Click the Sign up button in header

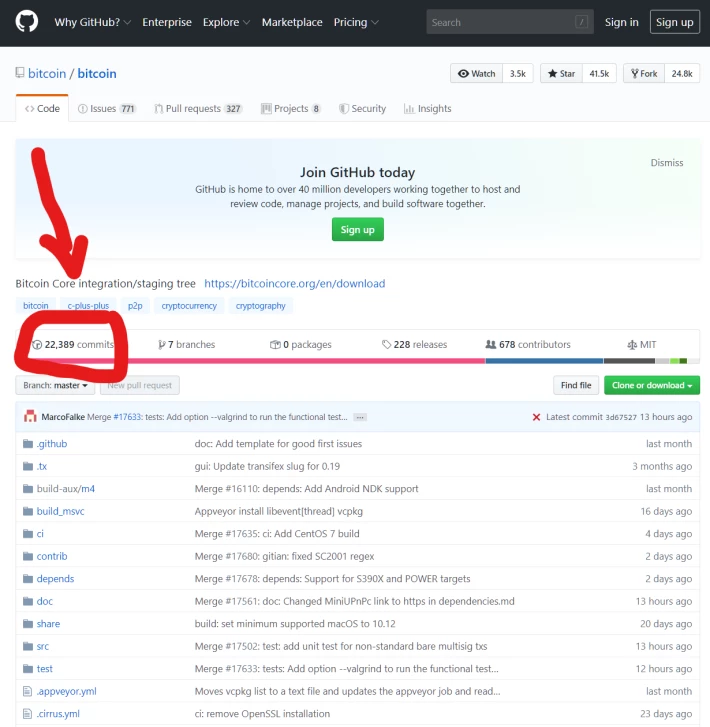(x=675, y=22)
